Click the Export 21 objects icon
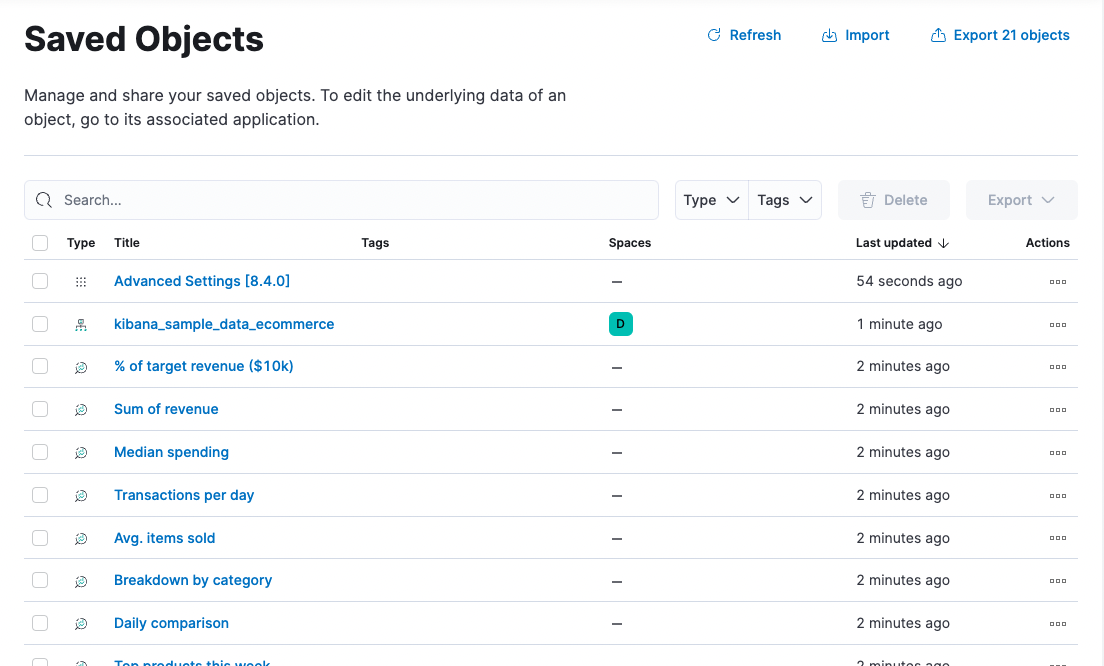Viewport: 1104px width, 666px height. coord(938,36)
